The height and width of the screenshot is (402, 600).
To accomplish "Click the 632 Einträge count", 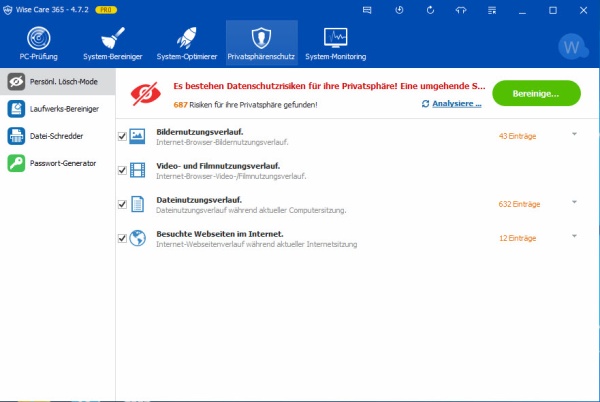I will (x=519, y=204).
